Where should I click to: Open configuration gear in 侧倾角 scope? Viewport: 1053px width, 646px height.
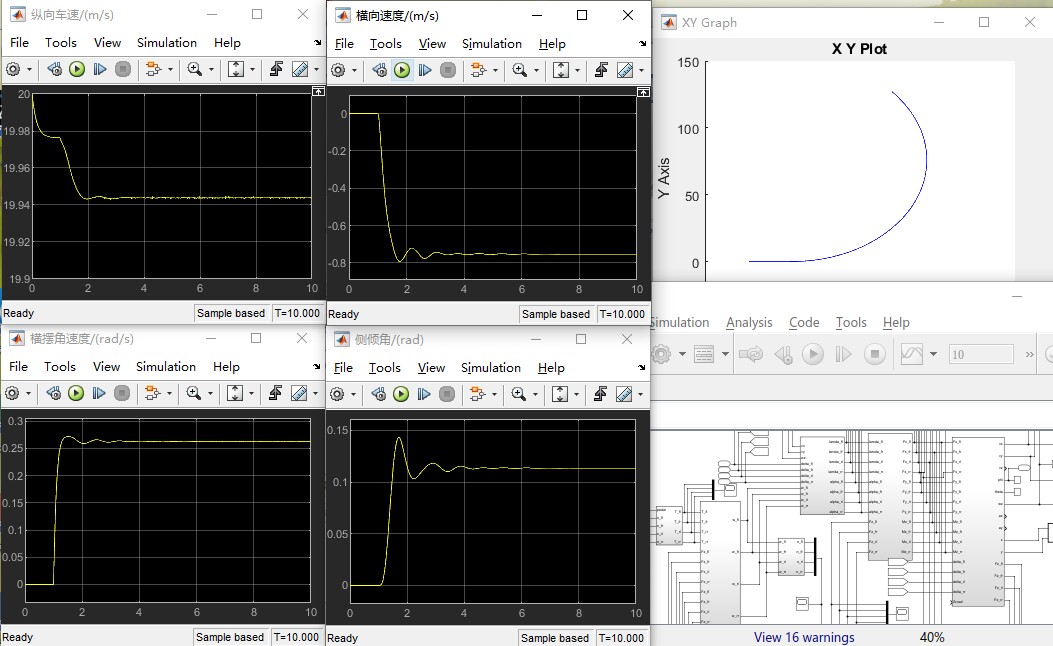point(337,394)
